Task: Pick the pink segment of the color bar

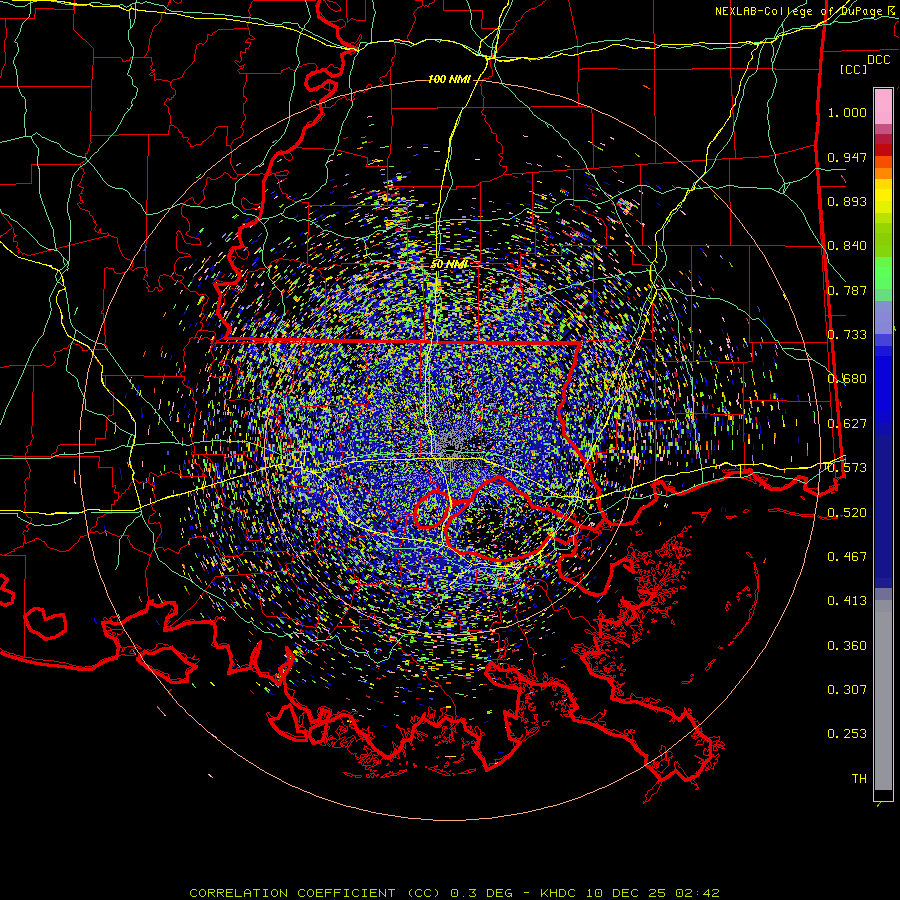Action: point(883,107)
